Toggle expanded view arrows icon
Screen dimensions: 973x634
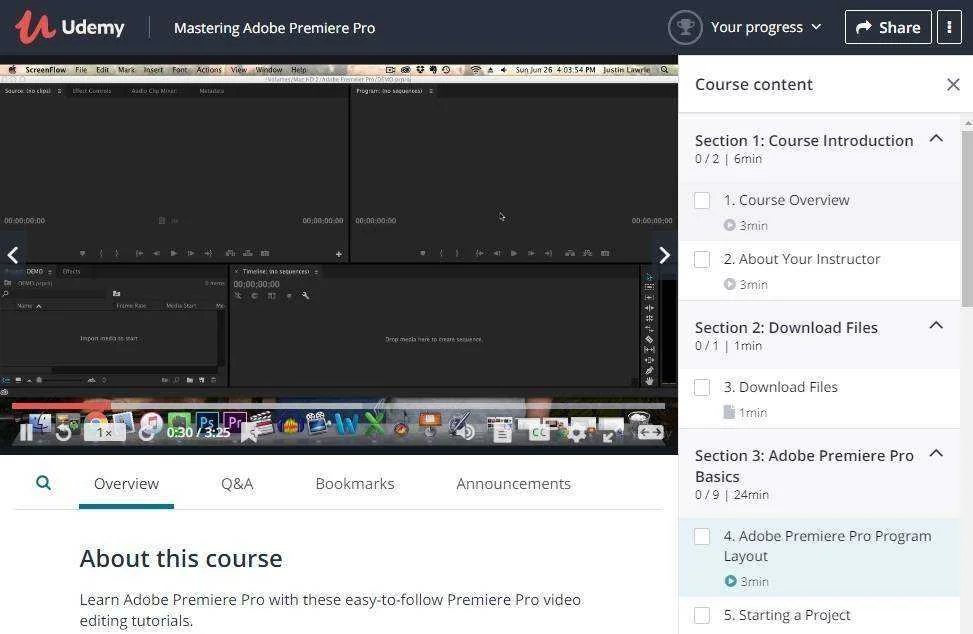coord(650,433)
